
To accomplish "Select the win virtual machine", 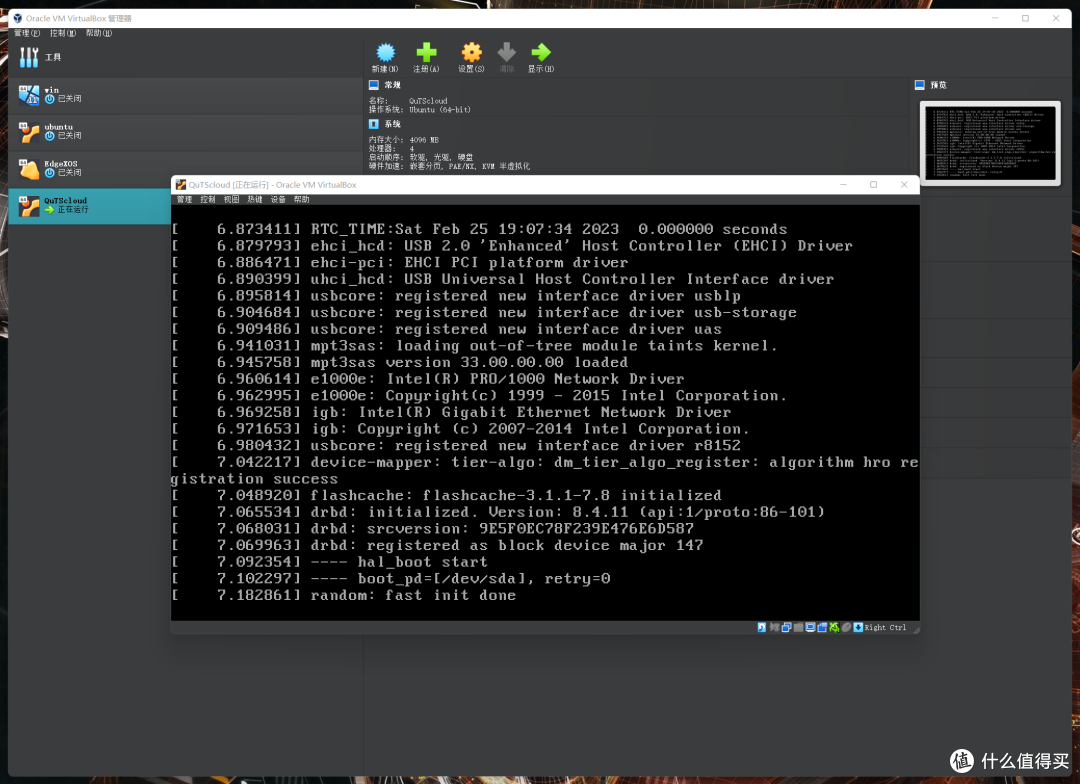I will tap(186, 94).
